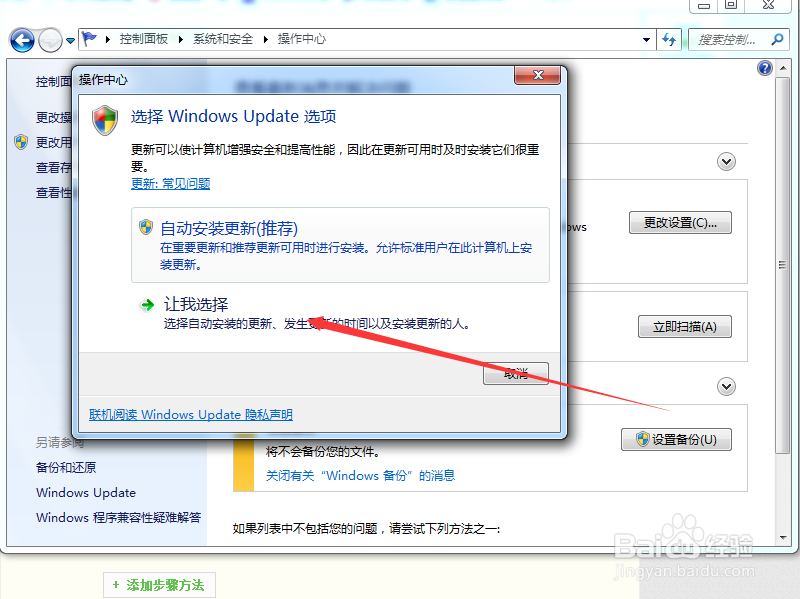This screenshot has height=599, width=800.
Task: Click inside the 搜索控制 search field
Action: [725, 40]
